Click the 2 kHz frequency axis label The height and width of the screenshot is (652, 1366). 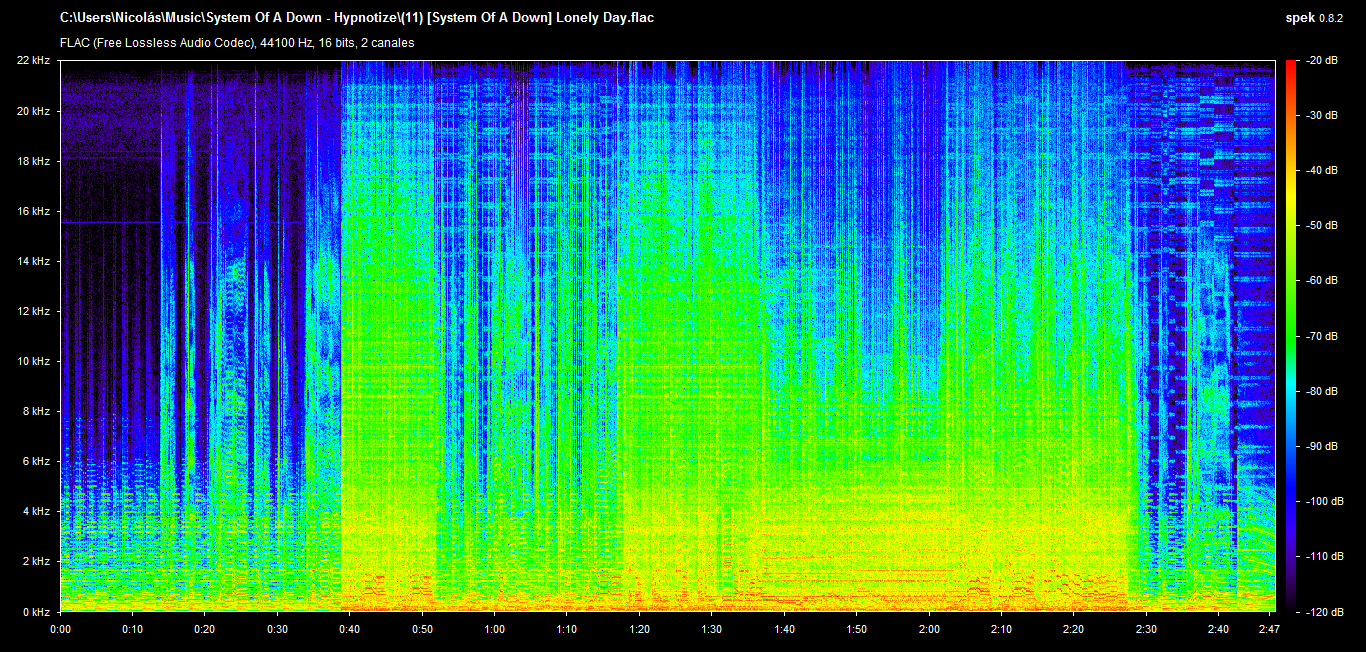coord(36,561)
